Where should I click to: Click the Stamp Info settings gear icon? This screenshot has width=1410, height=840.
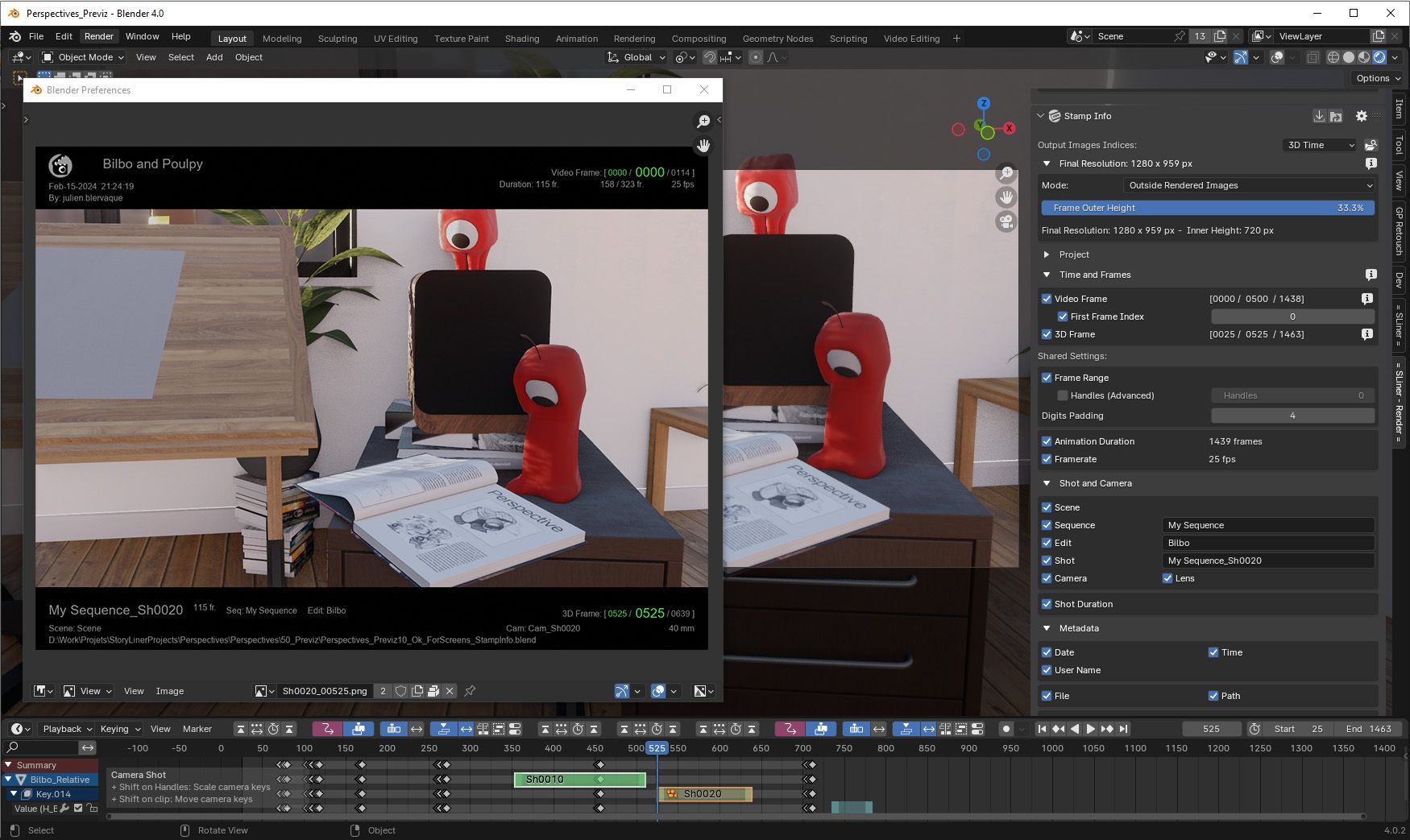tap(1361, 116)
